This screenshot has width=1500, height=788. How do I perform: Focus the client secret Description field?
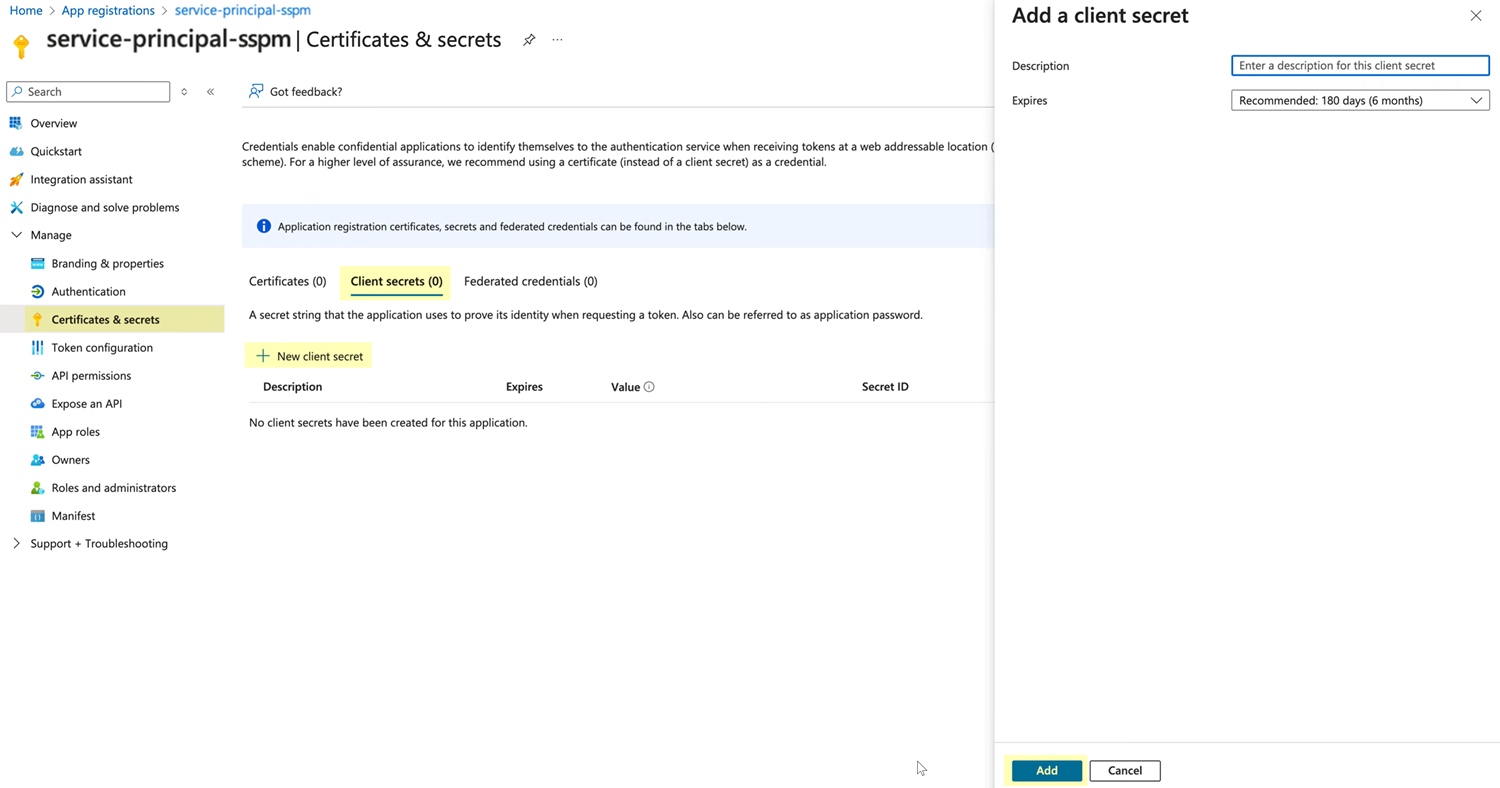click(1360, 65)
